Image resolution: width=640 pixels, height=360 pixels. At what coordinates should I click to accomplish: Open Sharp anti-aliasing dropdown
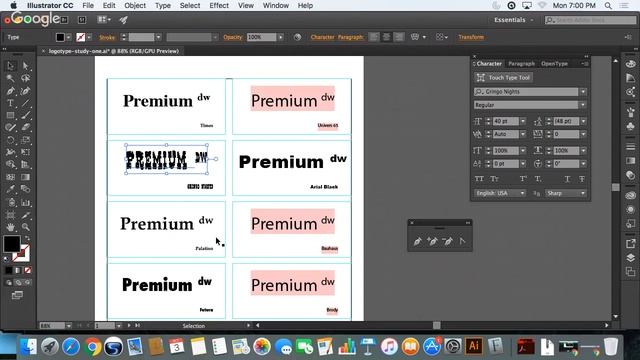click(566, 193)
